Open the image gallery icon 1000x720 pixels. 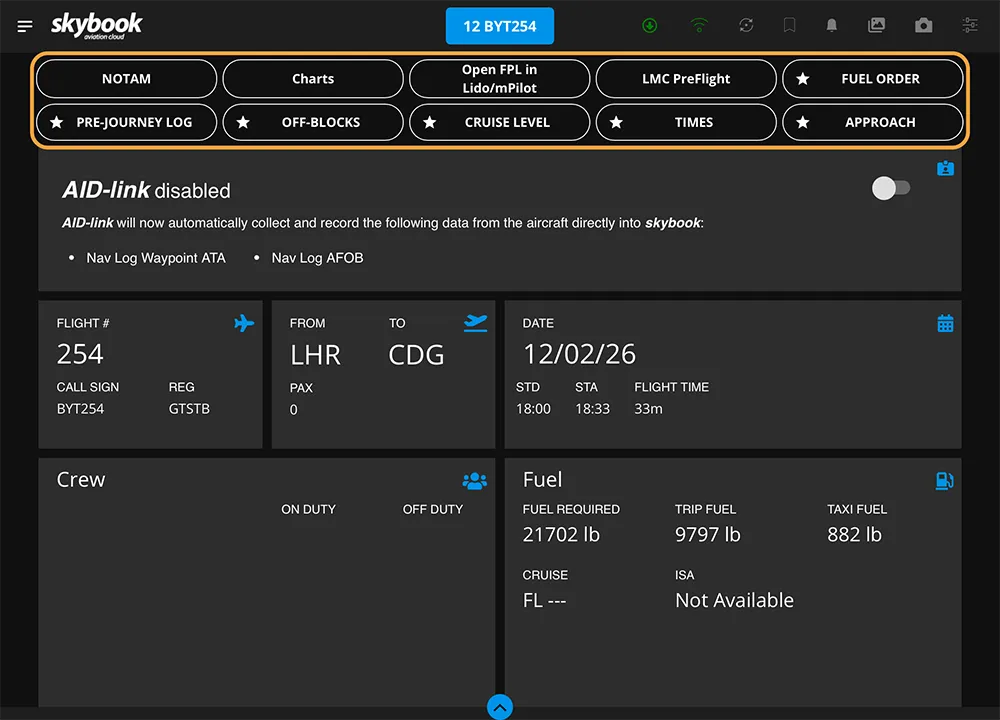(x=877, y=26)
